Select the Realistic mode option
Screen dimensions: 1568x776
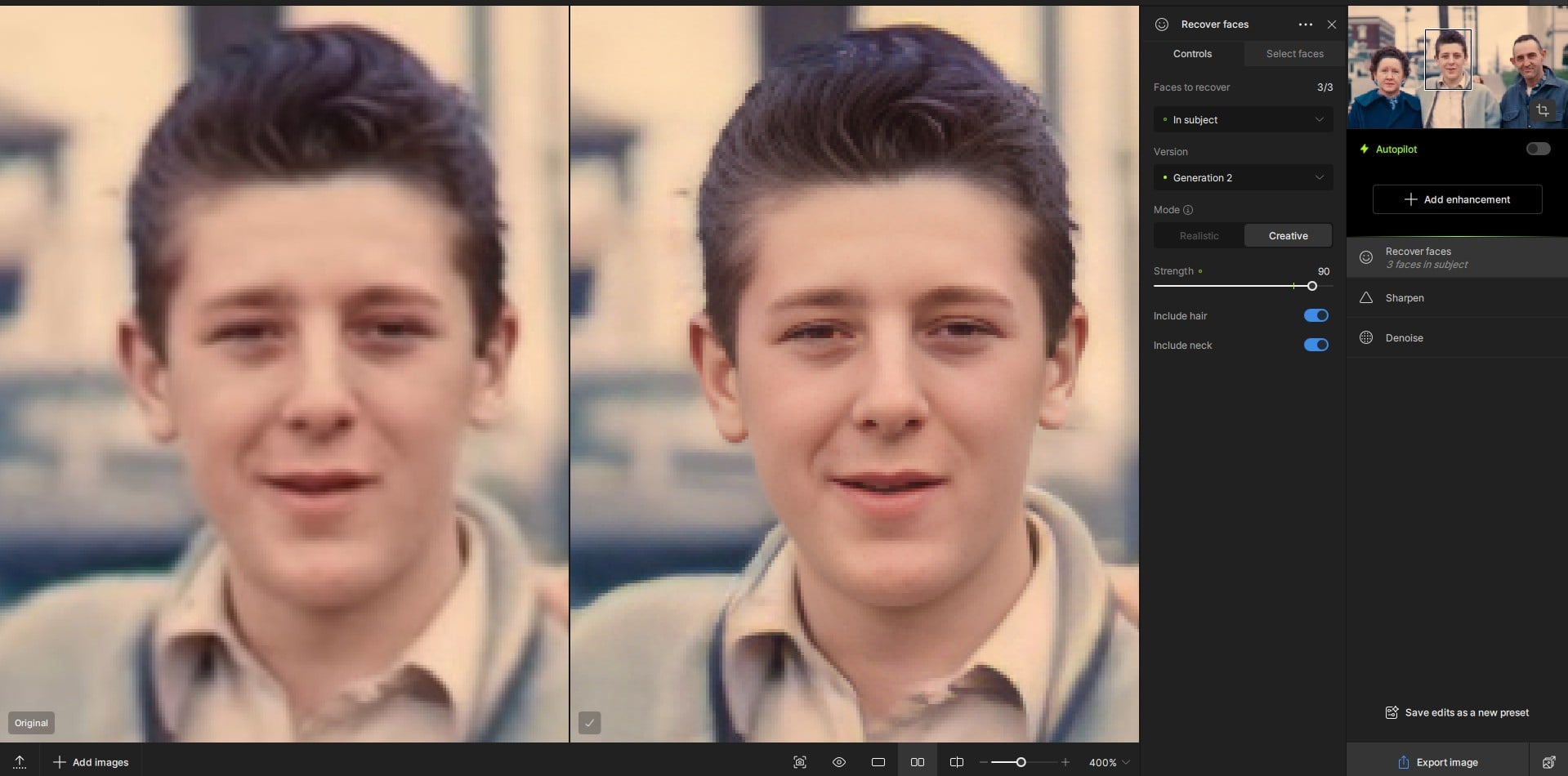click(x=1199, y=236)
